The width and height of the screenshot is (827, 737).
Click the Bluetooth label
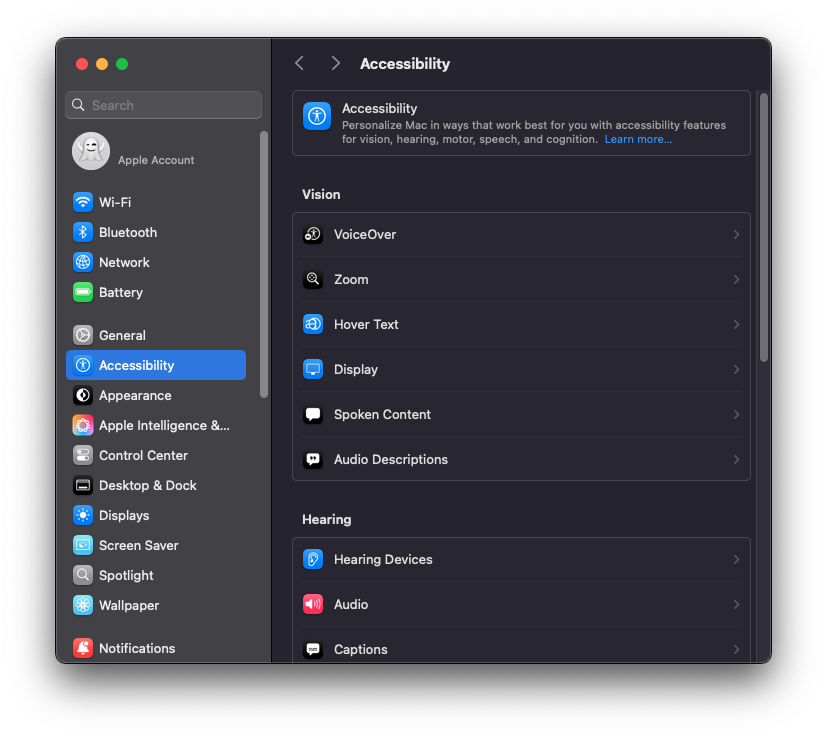[128, 232]
